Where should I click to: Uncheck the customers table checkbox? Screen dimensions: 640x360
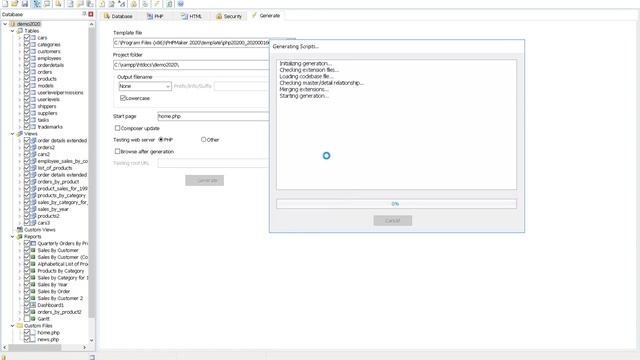(27, 51)
